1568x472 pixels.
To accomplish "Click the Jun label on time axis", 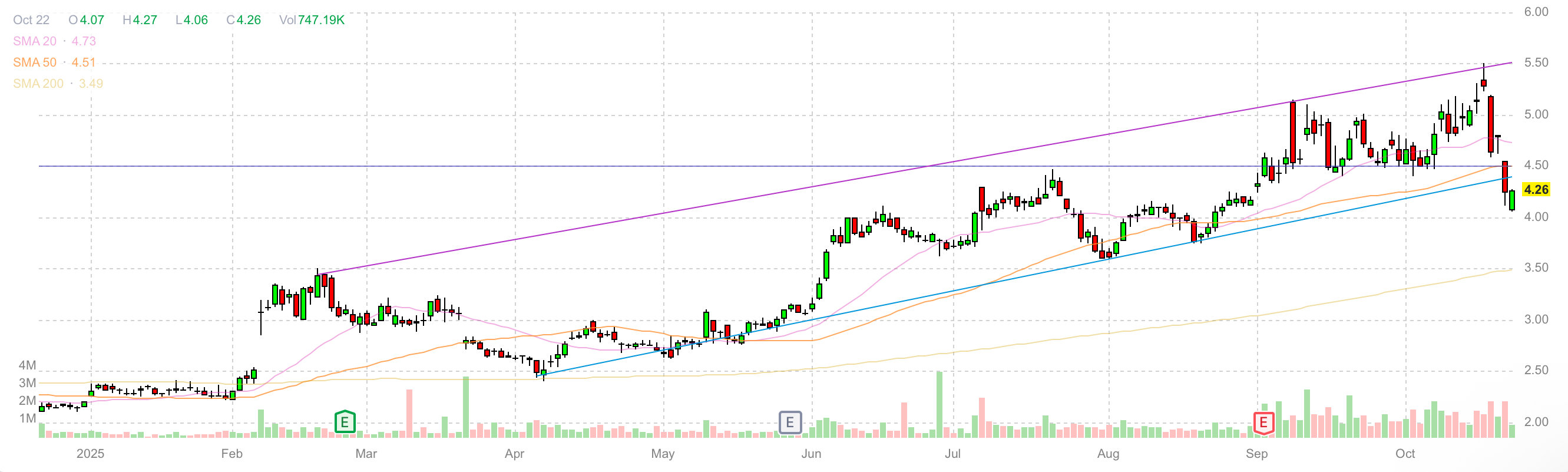I will tap(811, 454).
